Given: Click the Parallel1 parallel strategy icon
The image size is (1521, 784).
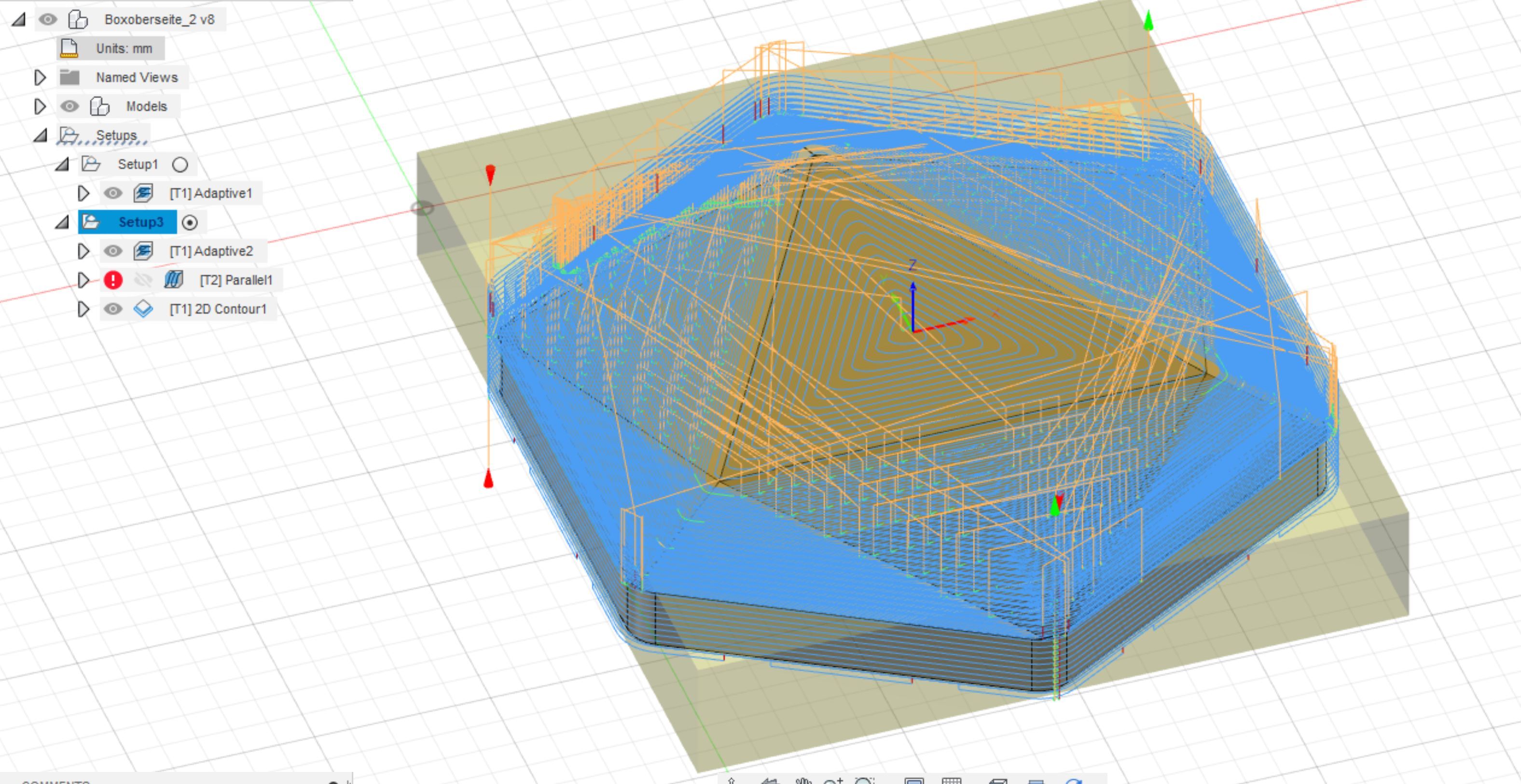Looking at the screenshot, I should coord(174,280).
